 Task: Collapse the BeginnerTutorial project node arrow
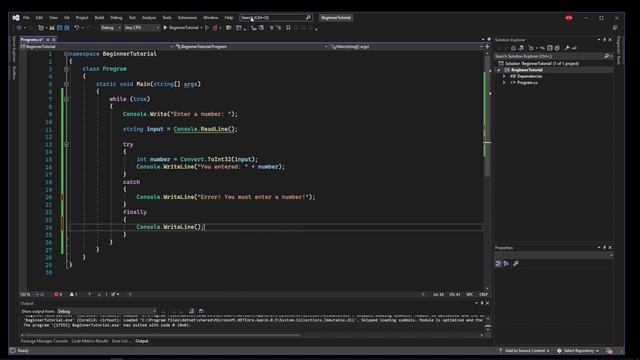point(499,70)
